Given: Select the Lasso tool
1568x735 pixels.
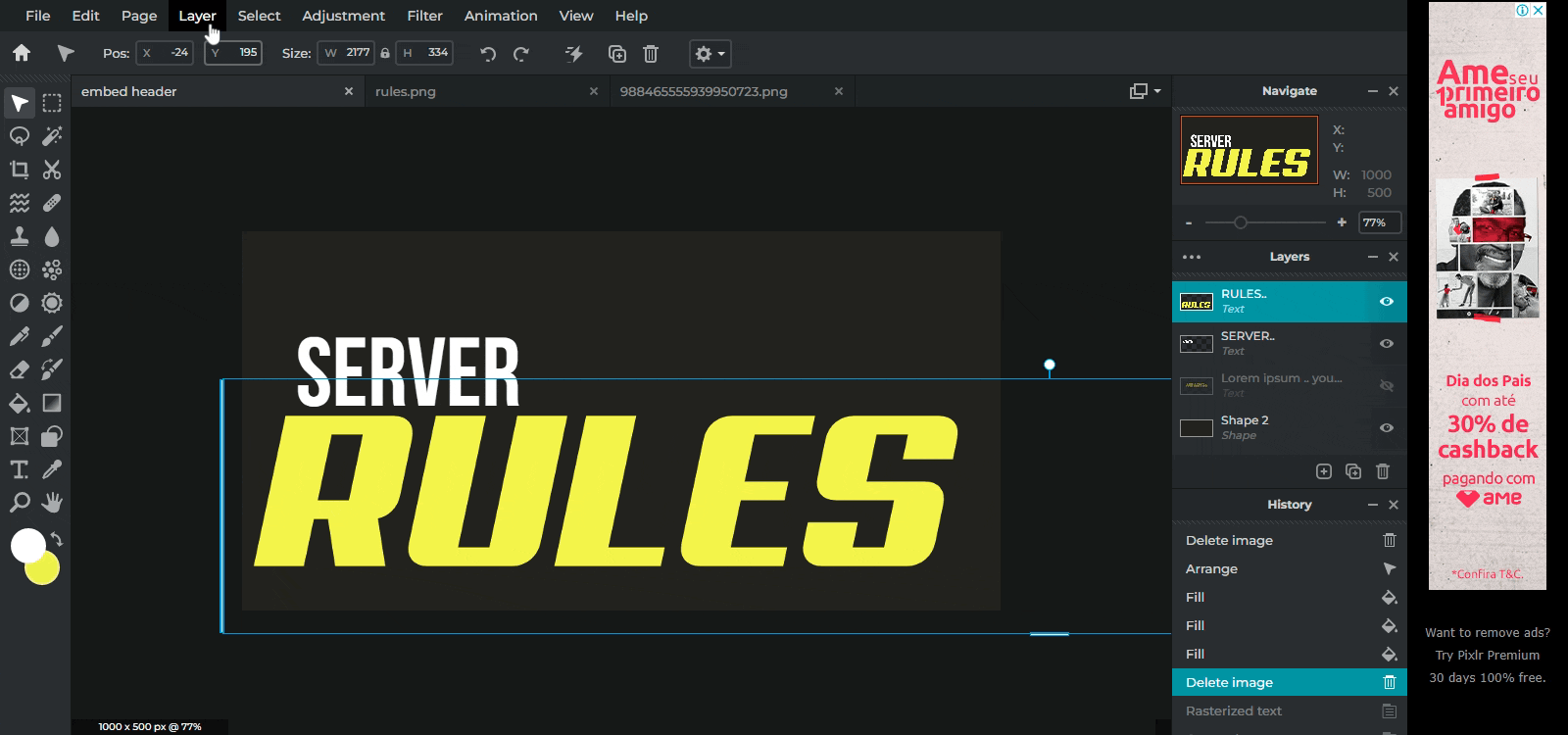Looking at the screenshot, I should click(x=20, y=136).
